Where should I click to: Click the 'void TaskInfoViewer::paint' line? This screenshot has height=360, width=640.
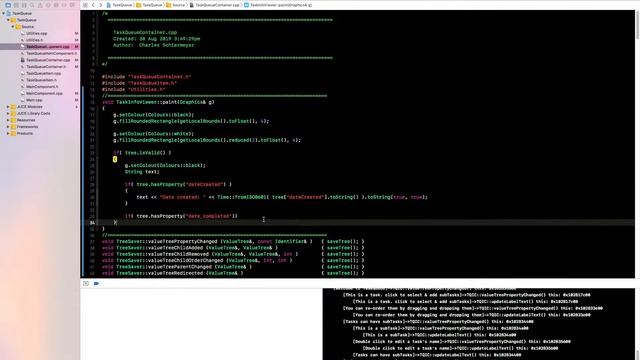point(158,102)
